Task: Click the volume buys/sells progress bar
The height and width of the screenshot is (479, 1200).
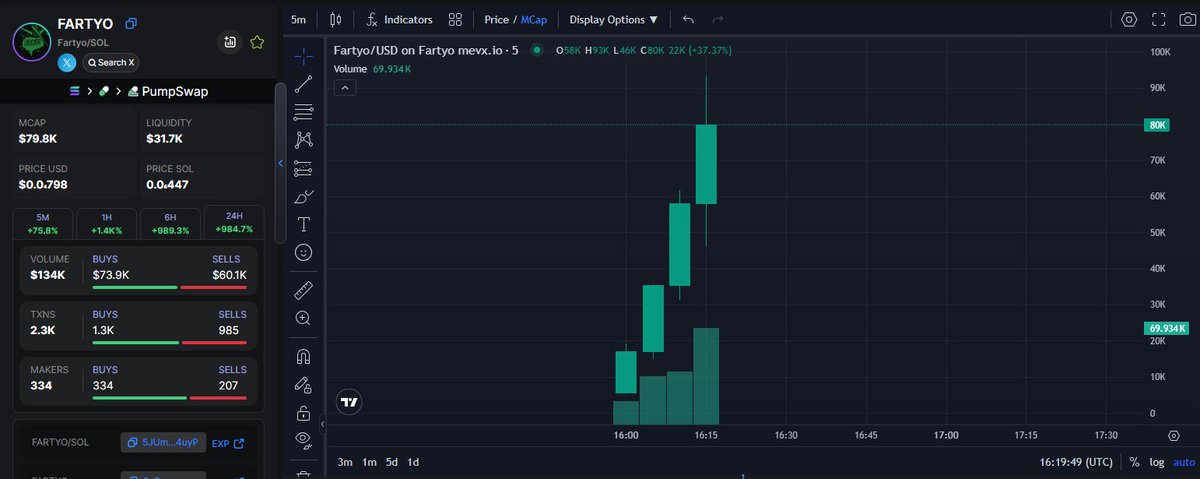Action: coord(169,288)
